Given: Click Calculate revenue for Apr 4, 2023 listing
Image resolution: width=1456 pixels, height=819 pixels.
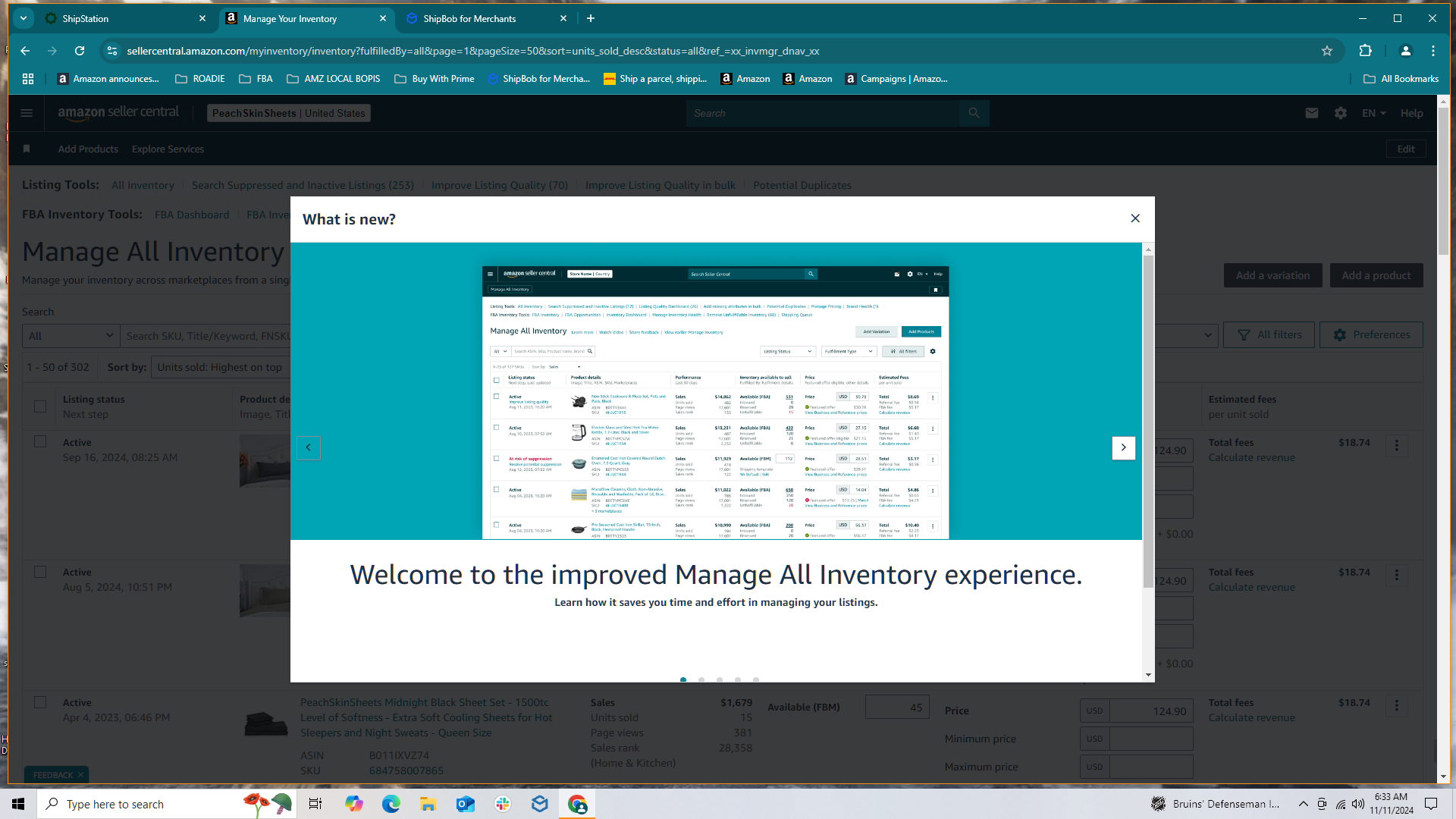Looking at the screenshot, I should click(1251, 717).
